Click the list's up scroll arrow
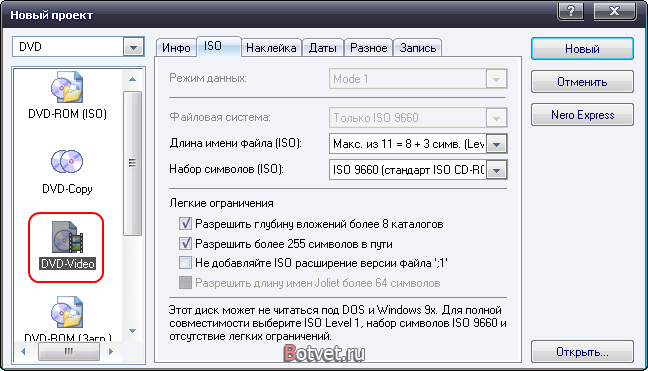 pos(132,79)
